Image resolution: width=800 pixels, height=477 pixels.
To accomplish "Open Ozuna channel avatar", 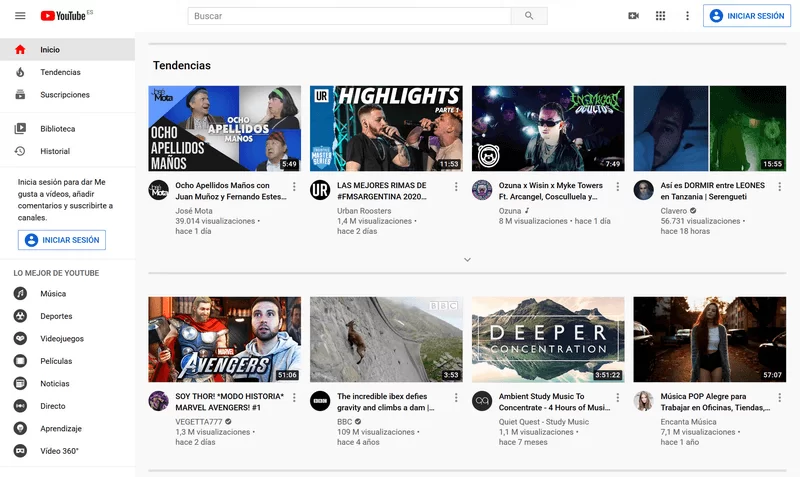I will (482, 190).
